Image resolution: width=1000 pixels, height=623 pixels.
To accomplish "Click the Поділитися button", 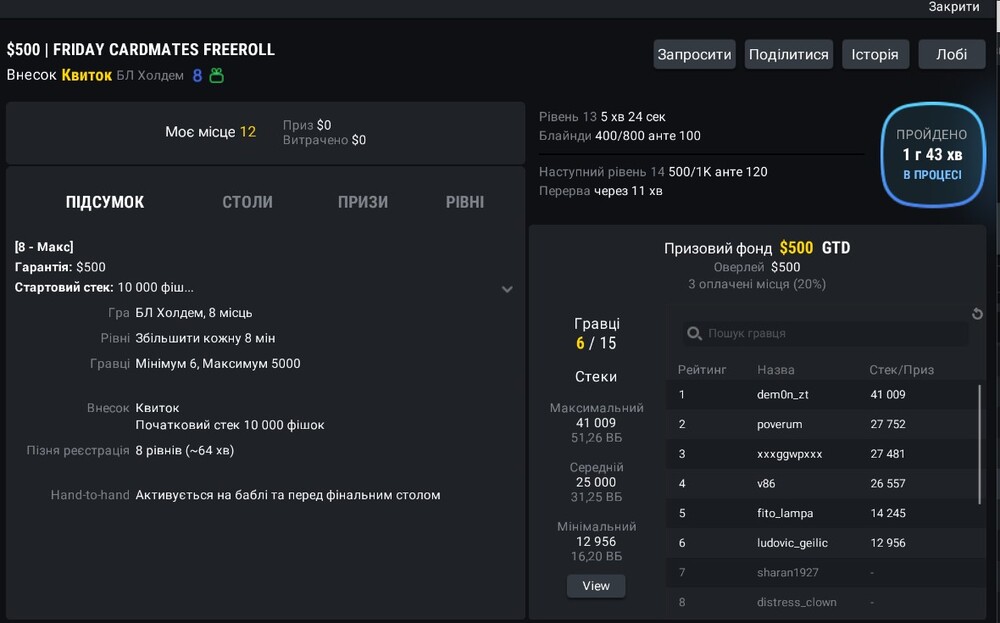I will [788, 54].
